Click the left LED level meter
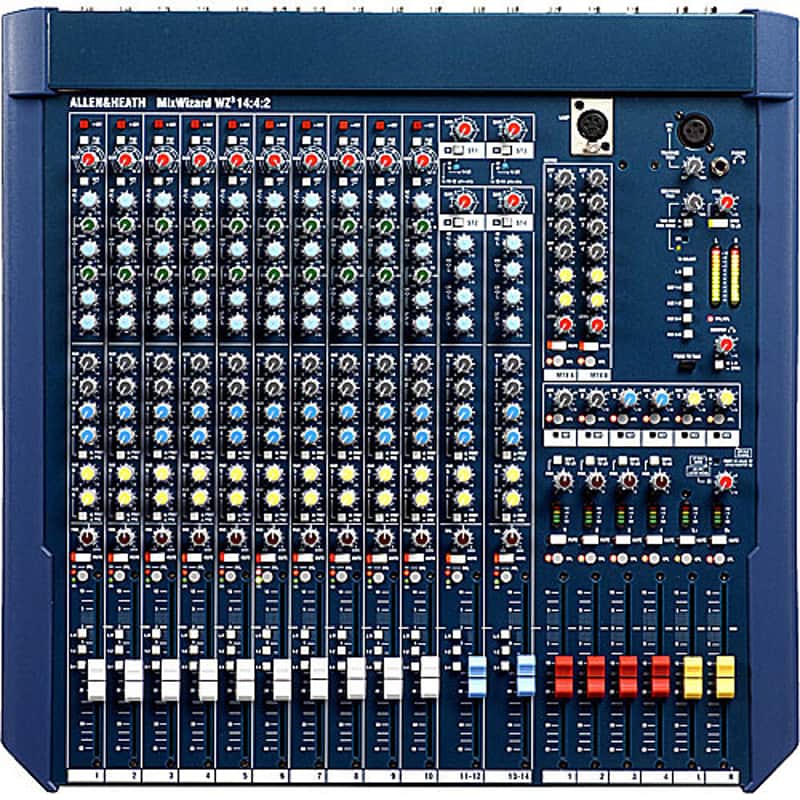800x800 pixels. (715, 276)
